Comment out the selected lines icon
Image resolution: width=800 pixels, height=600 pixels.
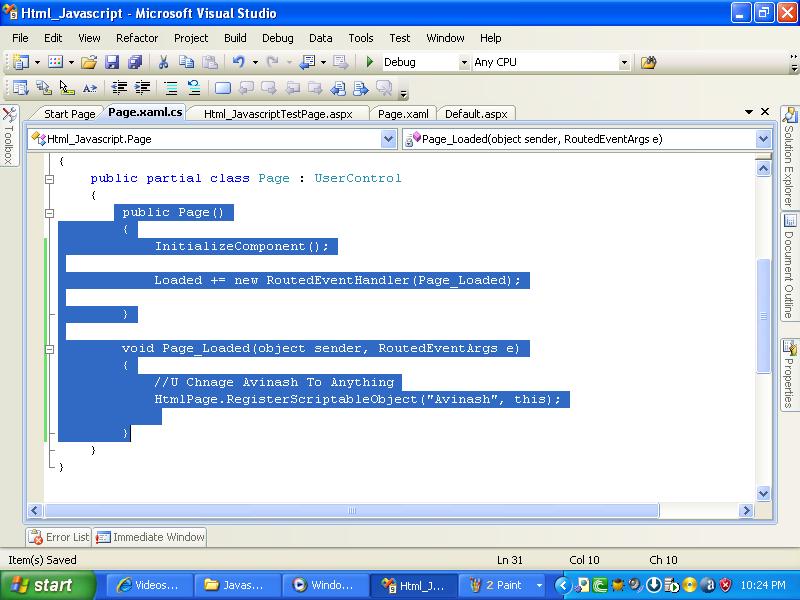coord(171,88)
